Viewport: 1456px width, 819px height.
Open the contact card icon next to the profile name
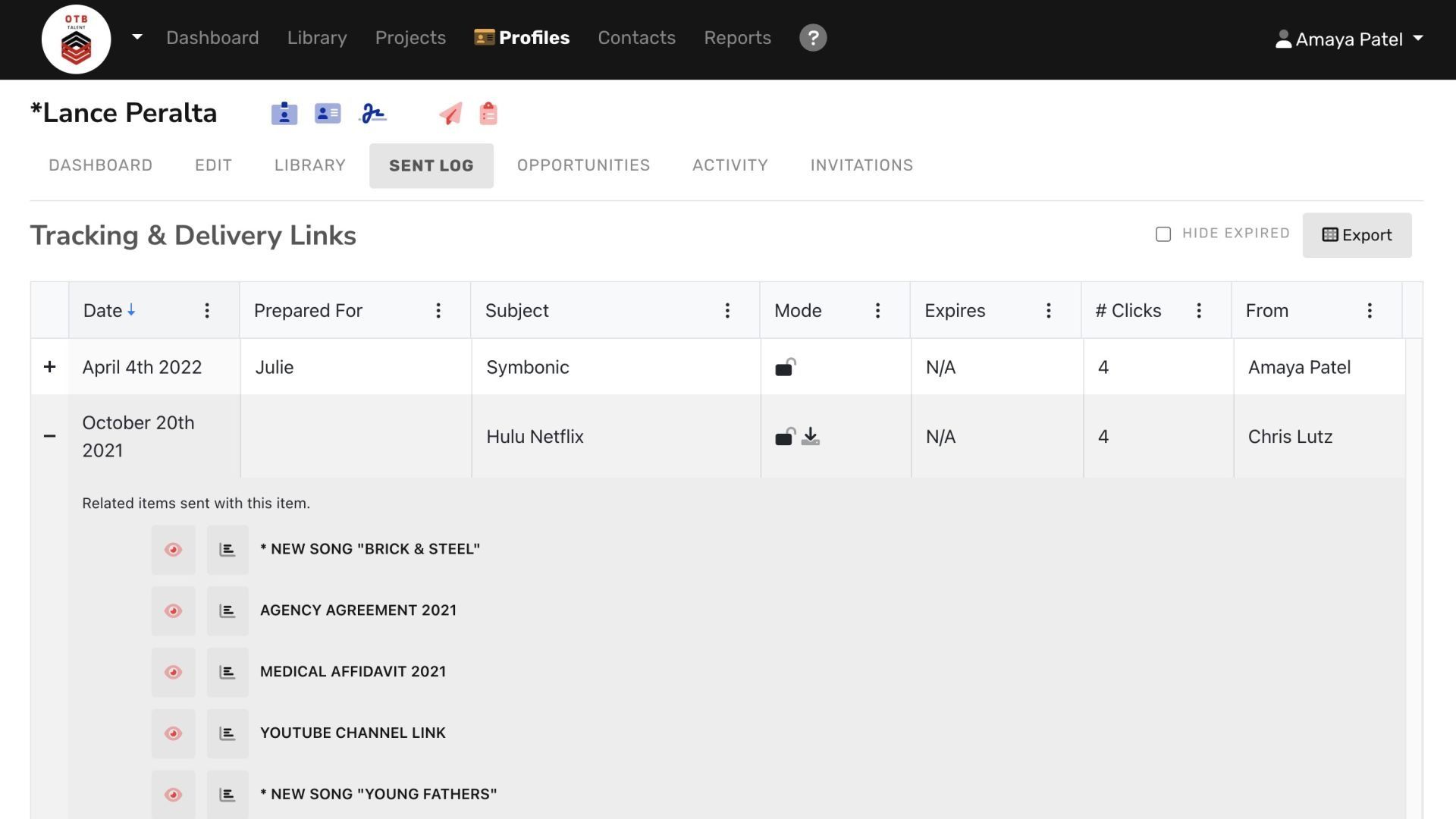coord(328,114)
